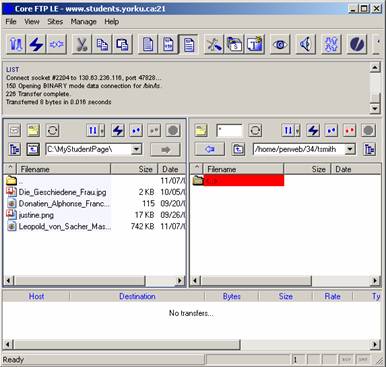
Task: Click the remote filter input field
Action: tap(229, 130)
